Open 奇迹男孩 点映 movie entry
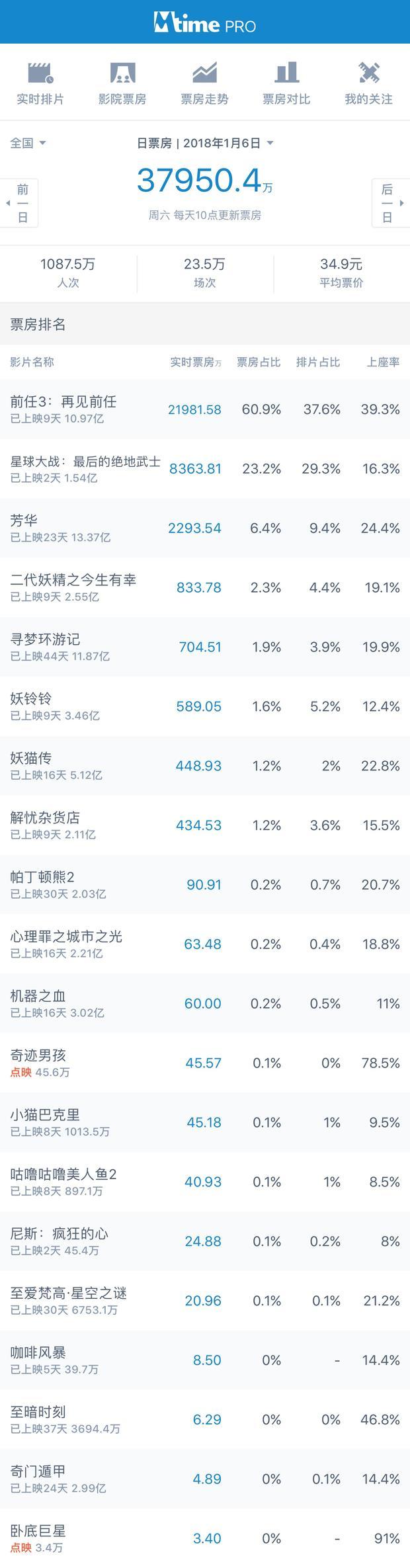This screenshot has height=1568, width=410. point(205,1062)
